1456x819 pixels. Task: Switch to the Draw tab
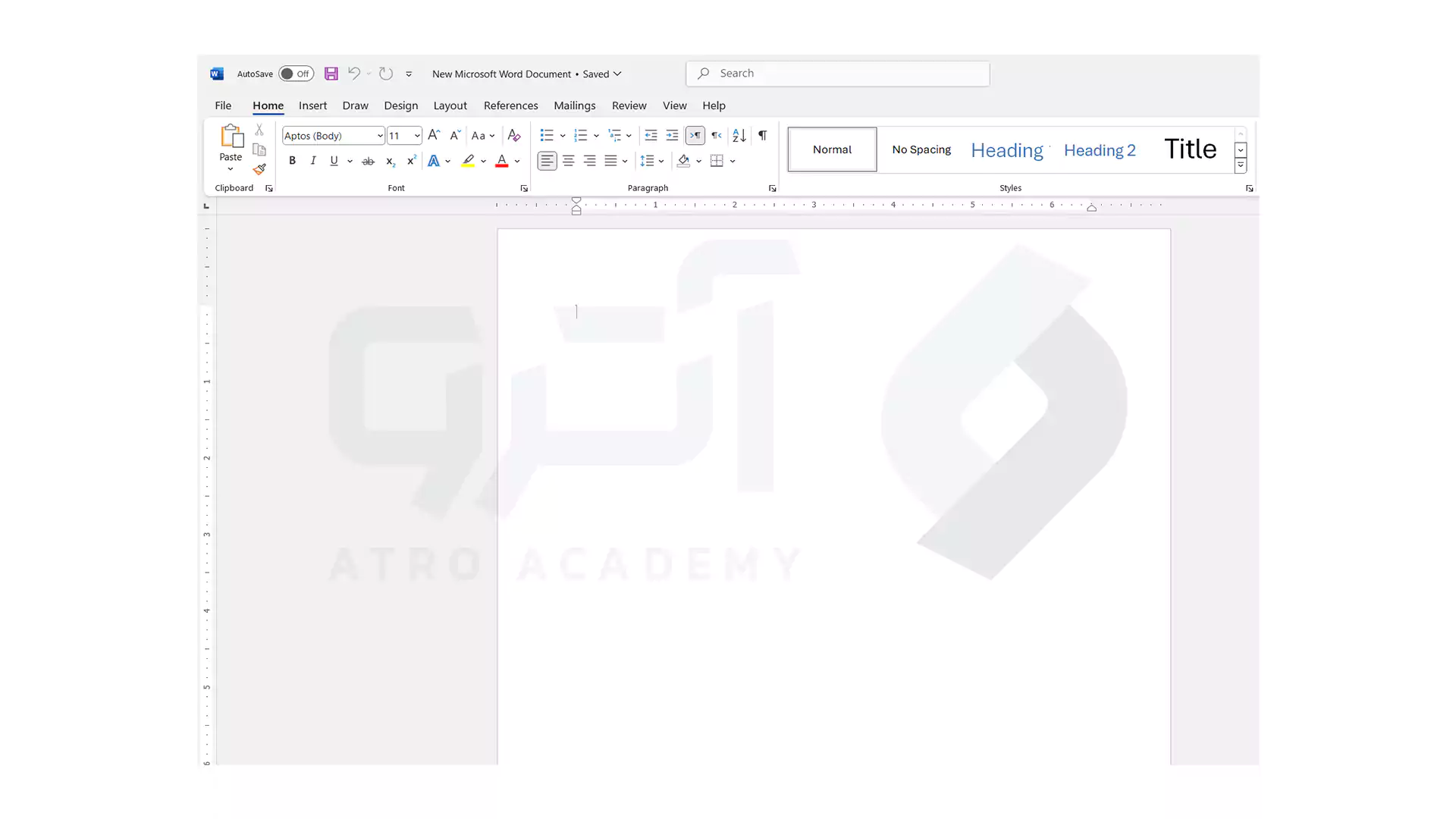[355, 105]
